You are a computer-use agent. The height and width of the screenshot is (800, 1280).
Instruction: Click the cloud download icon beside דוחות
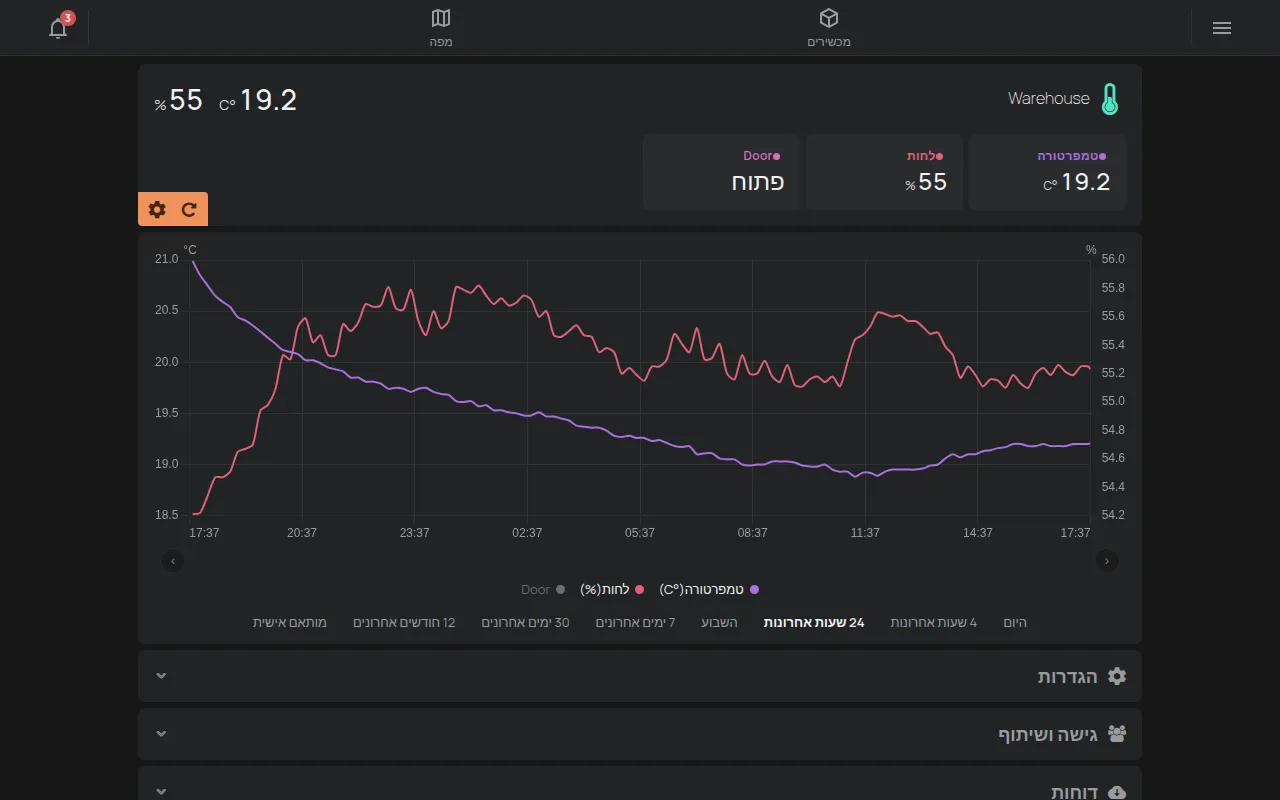[1117, 792]
